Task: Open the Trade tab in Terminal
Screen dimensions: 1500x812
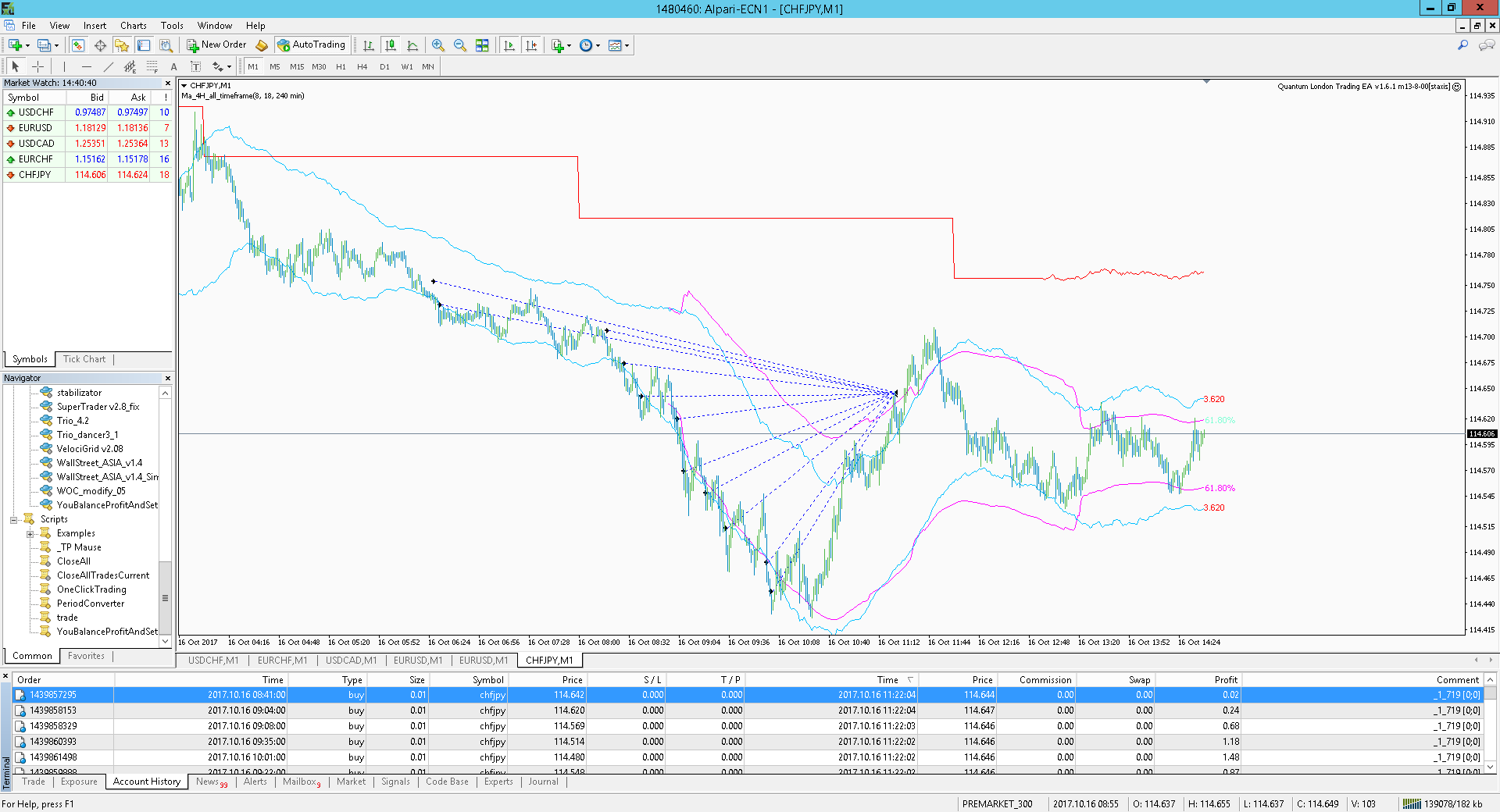Action: [34, 782]
